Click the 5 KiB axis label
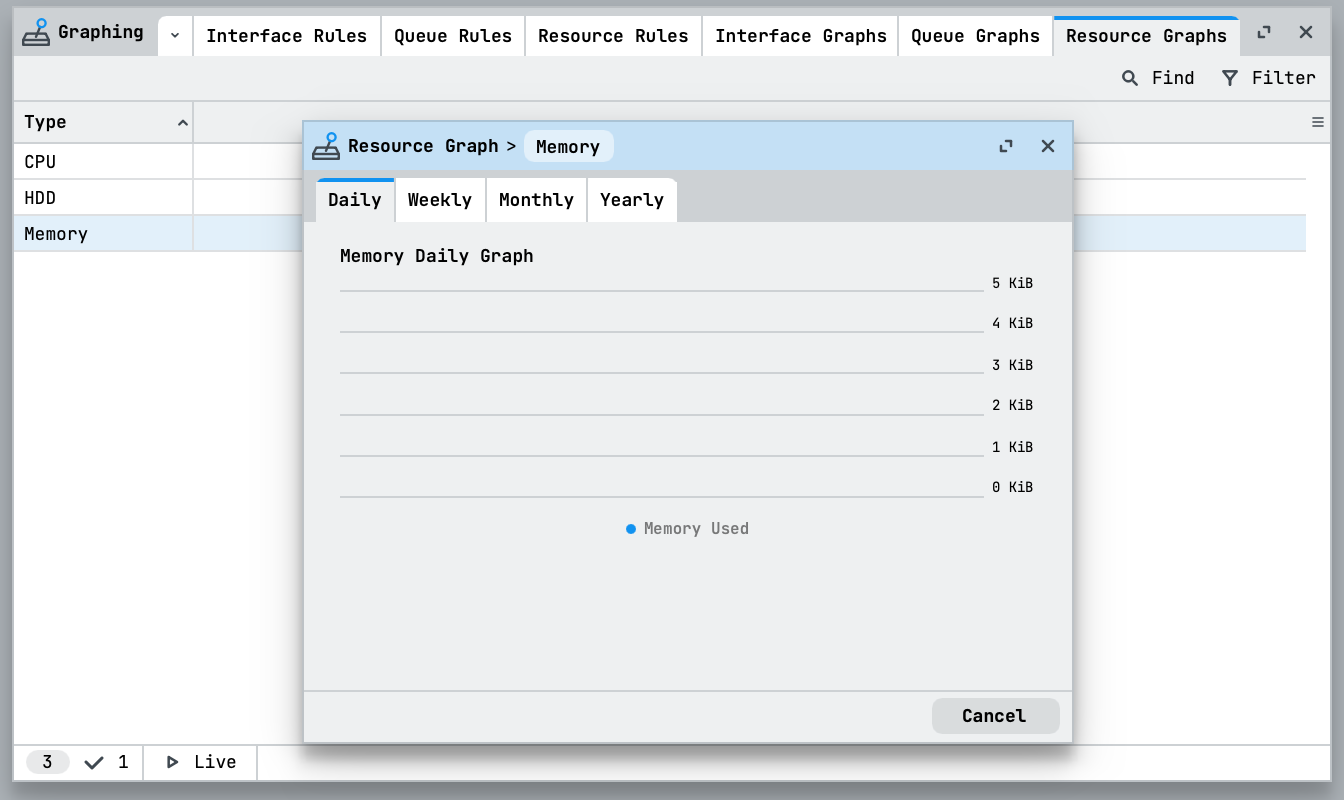Screen dimensions: 1344x800 [x=1012, y=283]
